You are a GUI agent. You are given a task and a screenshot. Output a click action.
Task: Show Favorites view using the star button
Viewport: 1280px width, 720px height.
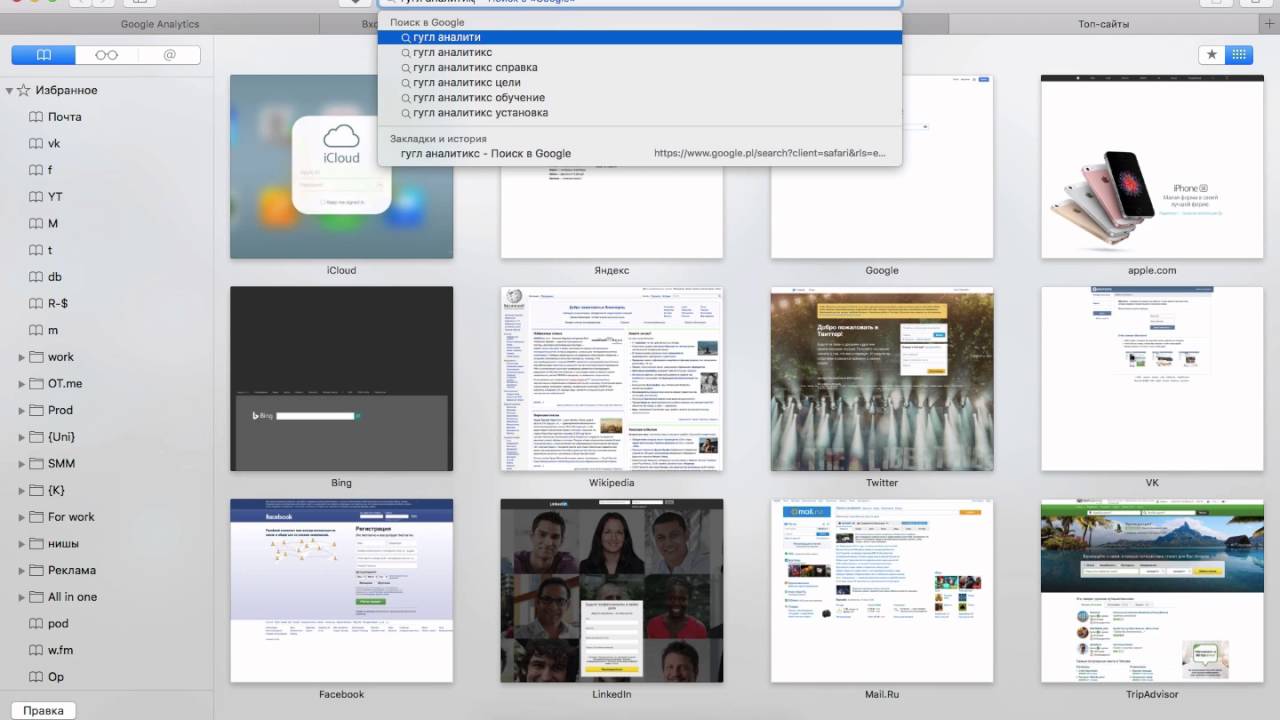1212,55
